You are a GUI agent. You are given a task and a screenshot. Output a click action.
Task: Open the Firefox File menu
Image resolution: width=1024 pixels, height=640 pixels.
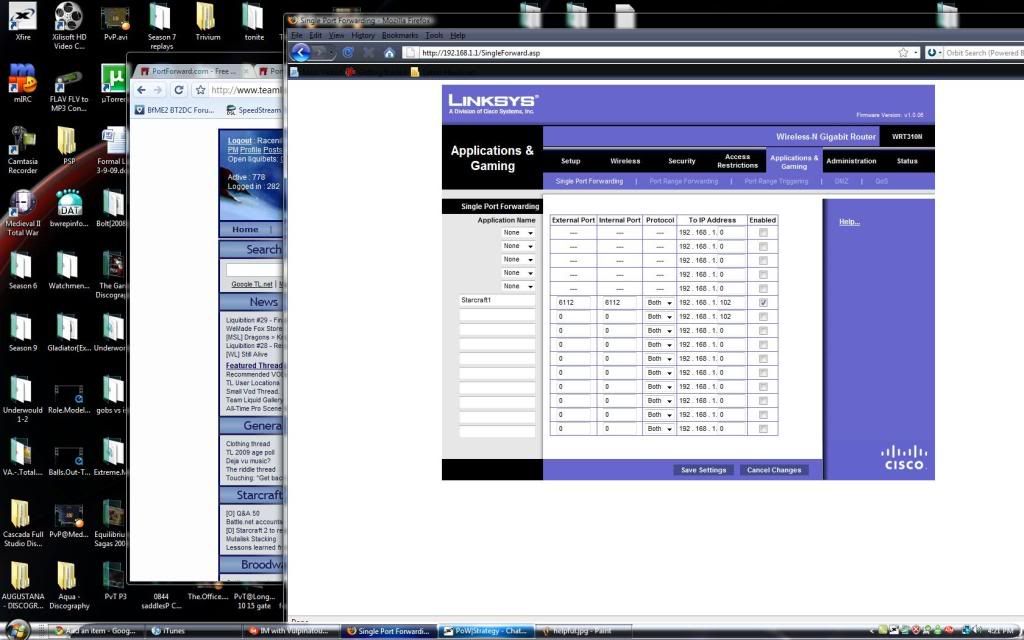point(296,35)
